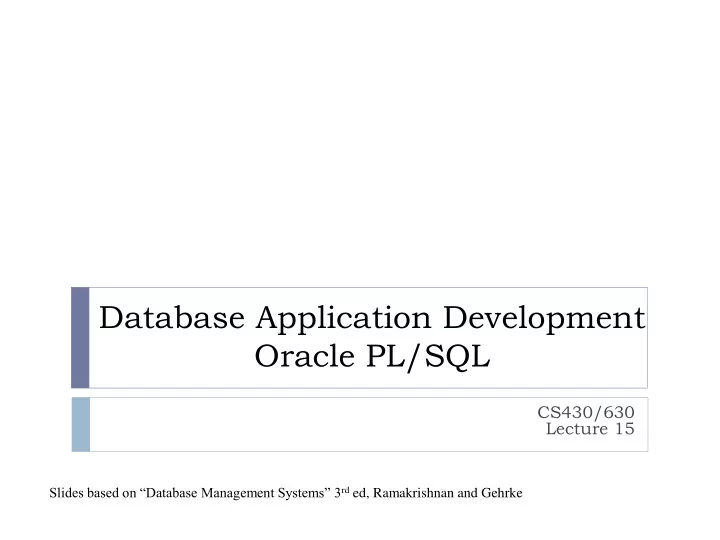Click the subtitle text "Lecture 15"
Screen dimensions: 720x540
coord(590,429)
